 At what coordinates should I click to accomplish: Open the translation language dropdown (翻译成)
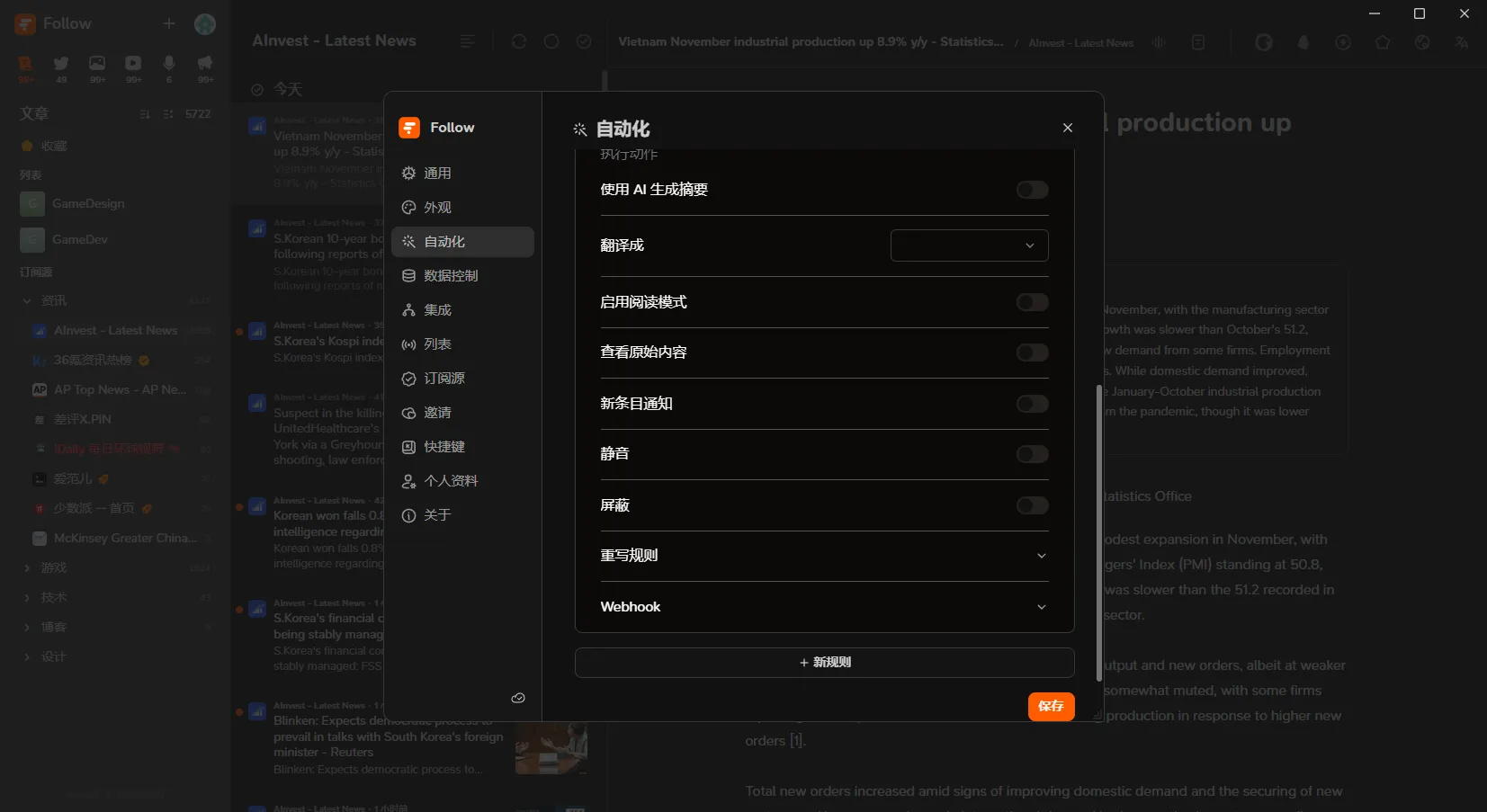click(970, 245)
